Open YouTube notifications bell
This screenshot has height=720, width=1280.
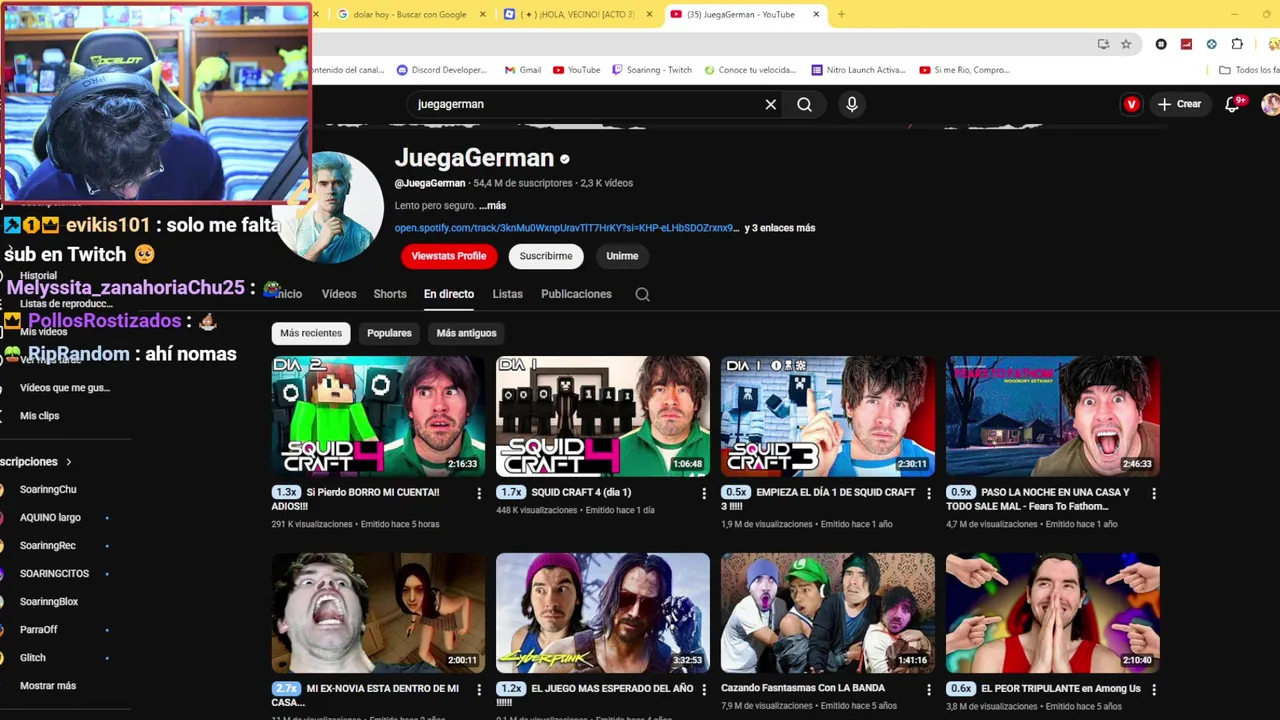[x=1233, y=104]
